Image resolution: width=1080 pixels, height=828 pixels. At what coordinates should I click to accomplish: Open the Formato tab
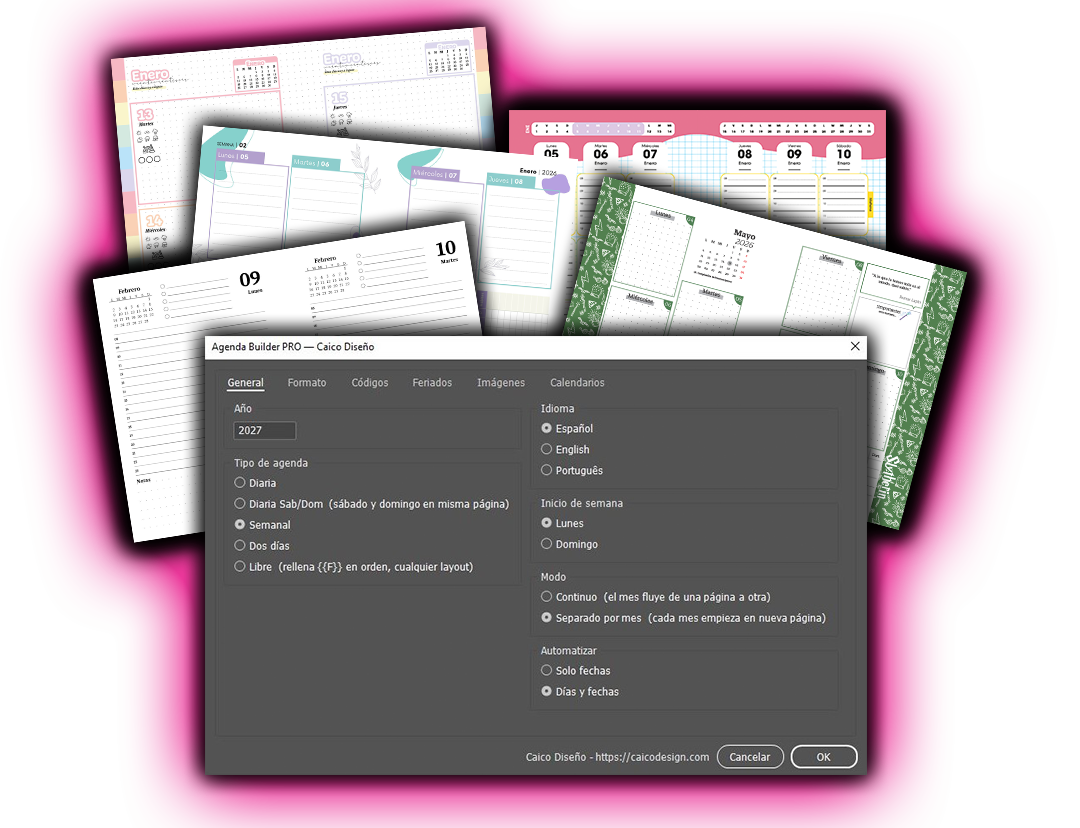click(307, 382)
